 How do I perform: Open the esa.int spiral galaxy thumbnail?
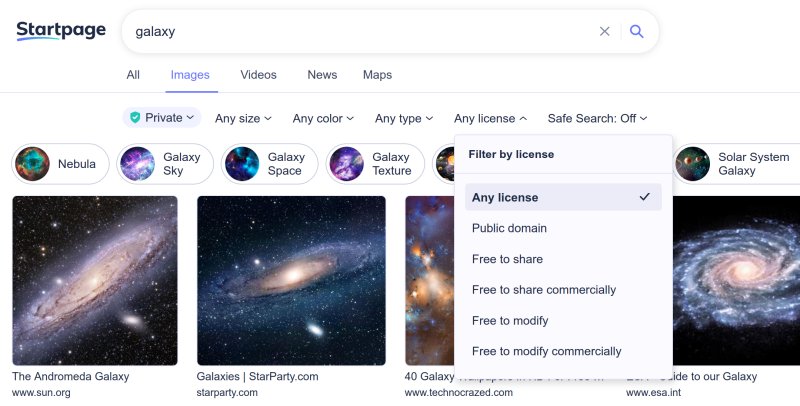(x=736, y=281)
